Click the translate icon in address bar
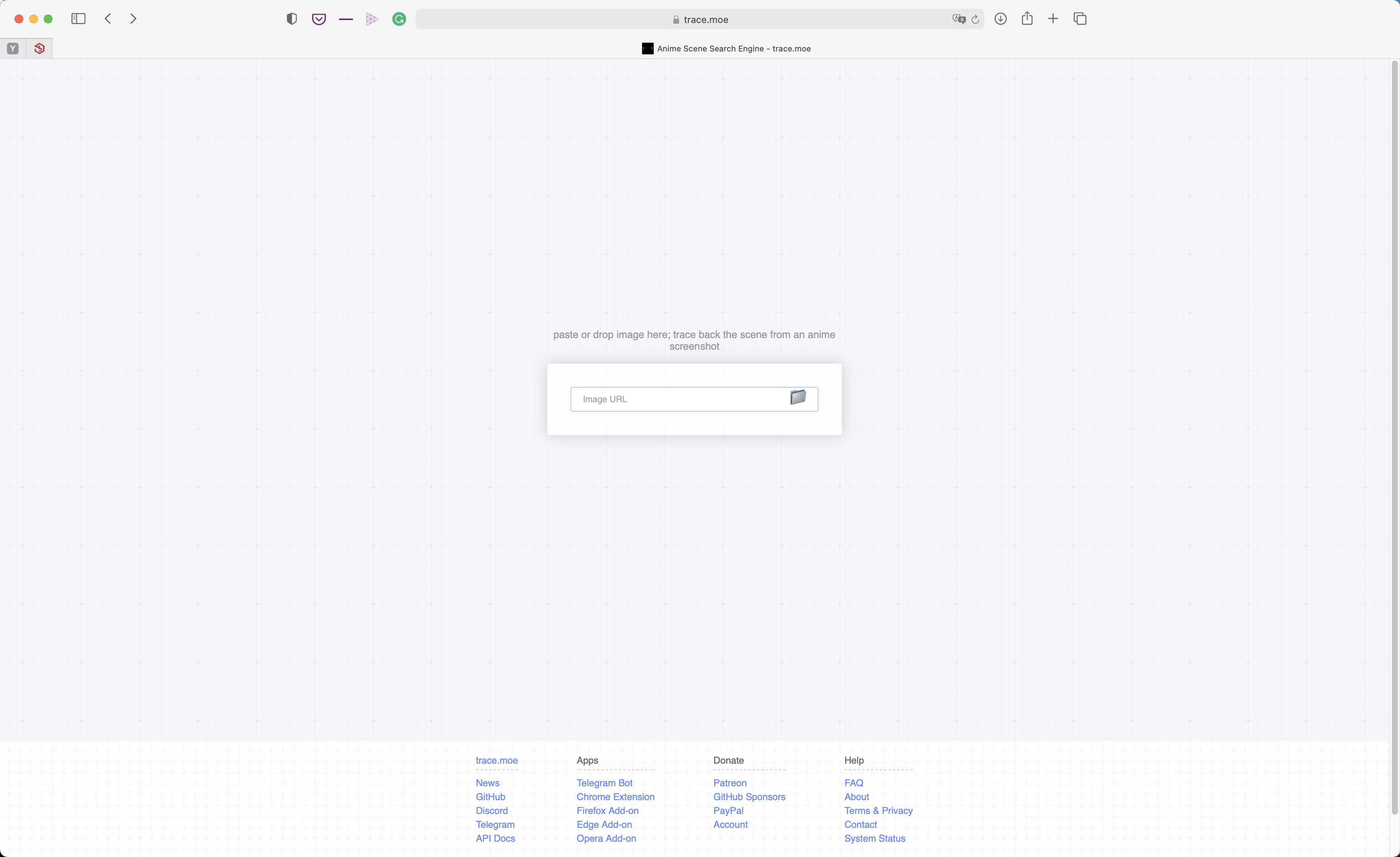This screenshot has width=1400, height=857. coord(958,19)
